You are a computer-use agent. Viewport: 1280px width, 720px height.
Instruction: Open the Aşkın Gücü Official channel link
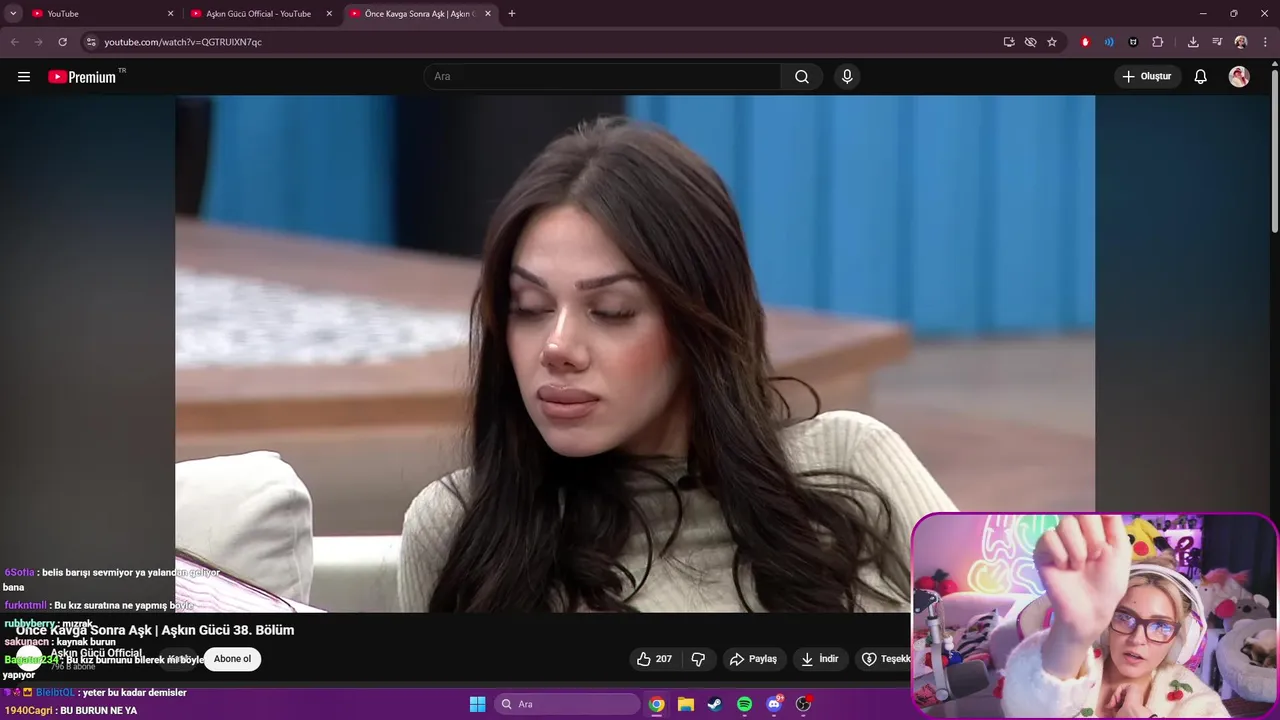click(97, 653)
